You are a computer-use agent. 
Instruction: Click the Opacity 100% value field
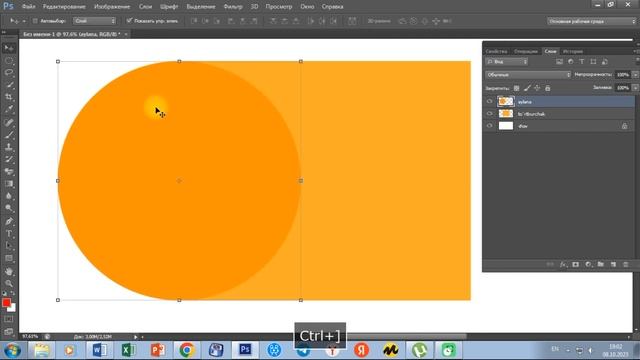(x=623, y=75)
